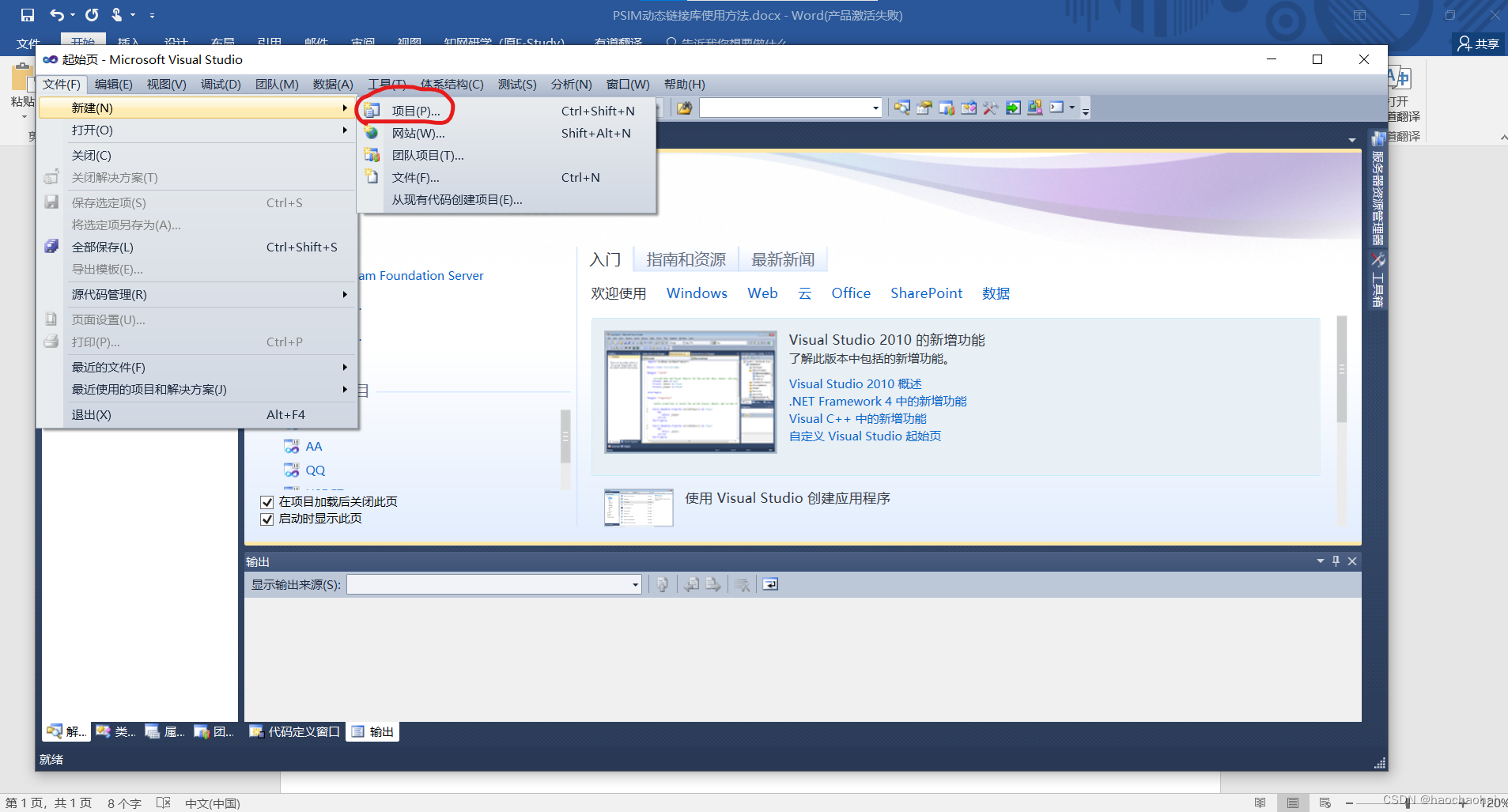This screenshot has height=812, width=1508.
Task: Open Team Explorer toolbar icon
Action: pyautogui.click(x=947, y=108)
